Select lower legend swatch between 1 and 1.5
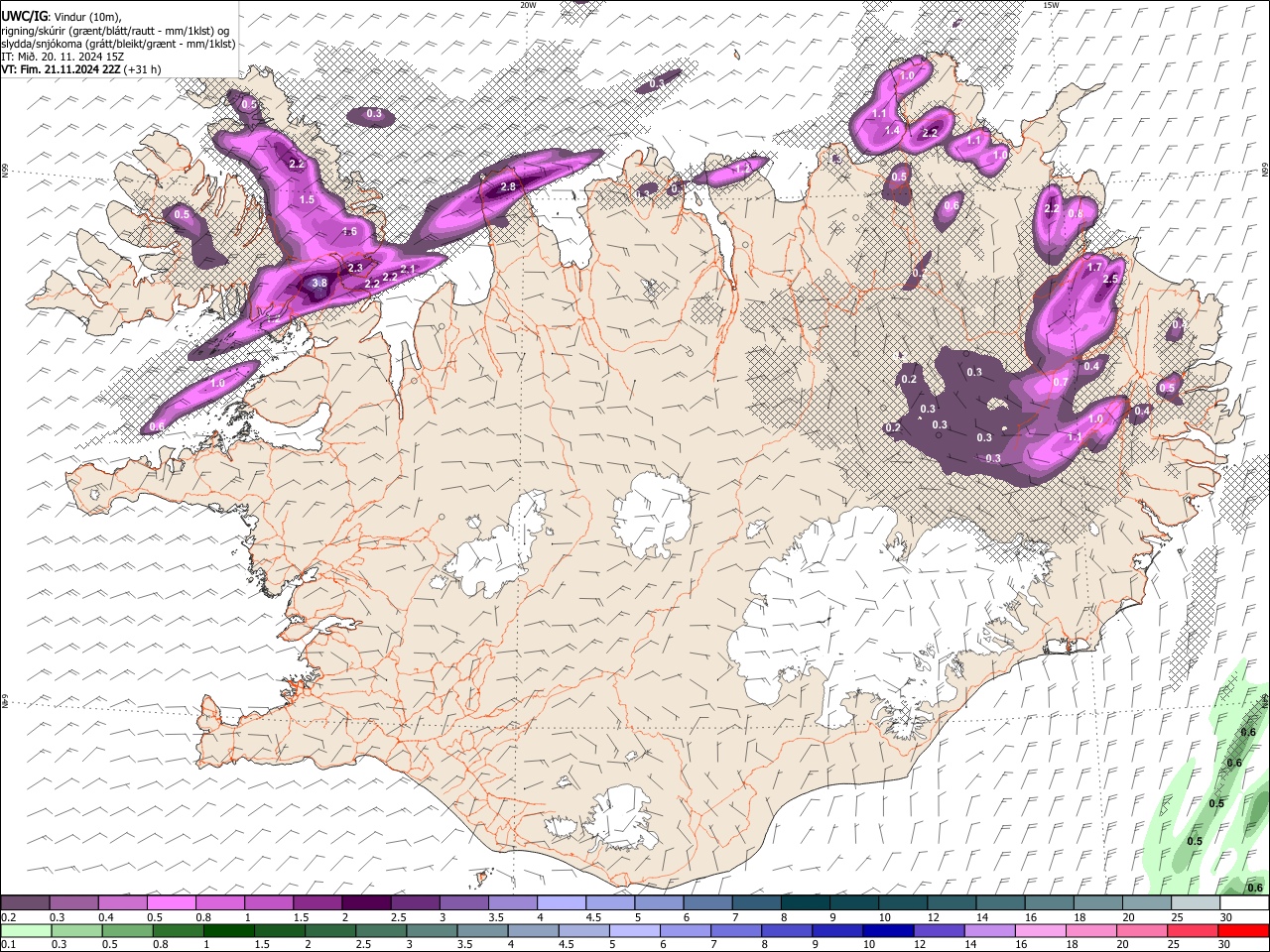This screenshot has width=1270, height=952. 229,930
